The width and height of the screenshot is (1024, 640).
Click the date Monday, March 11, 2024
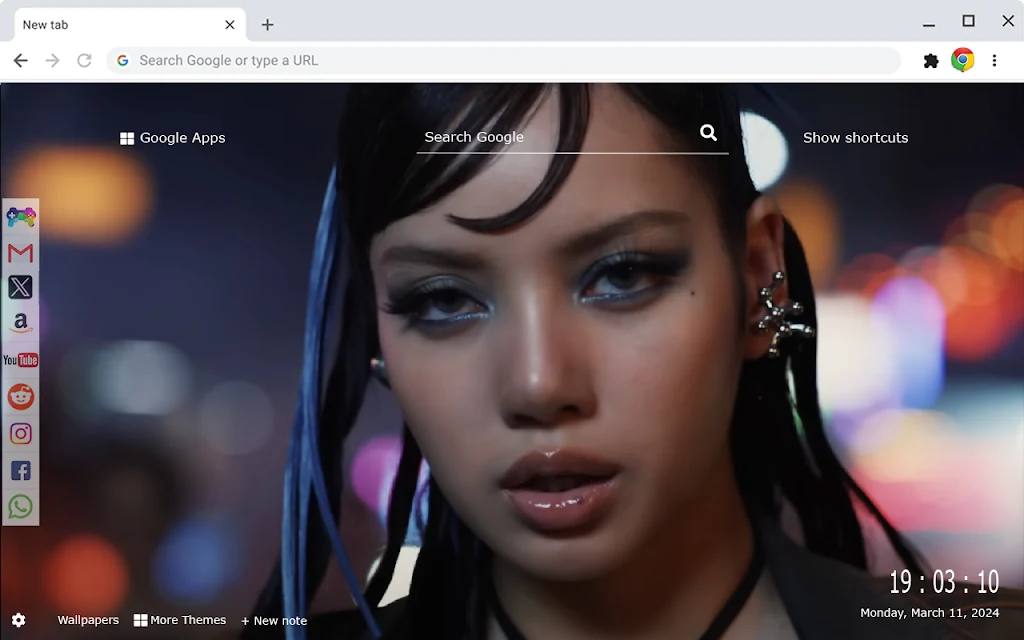click(929, 613)
